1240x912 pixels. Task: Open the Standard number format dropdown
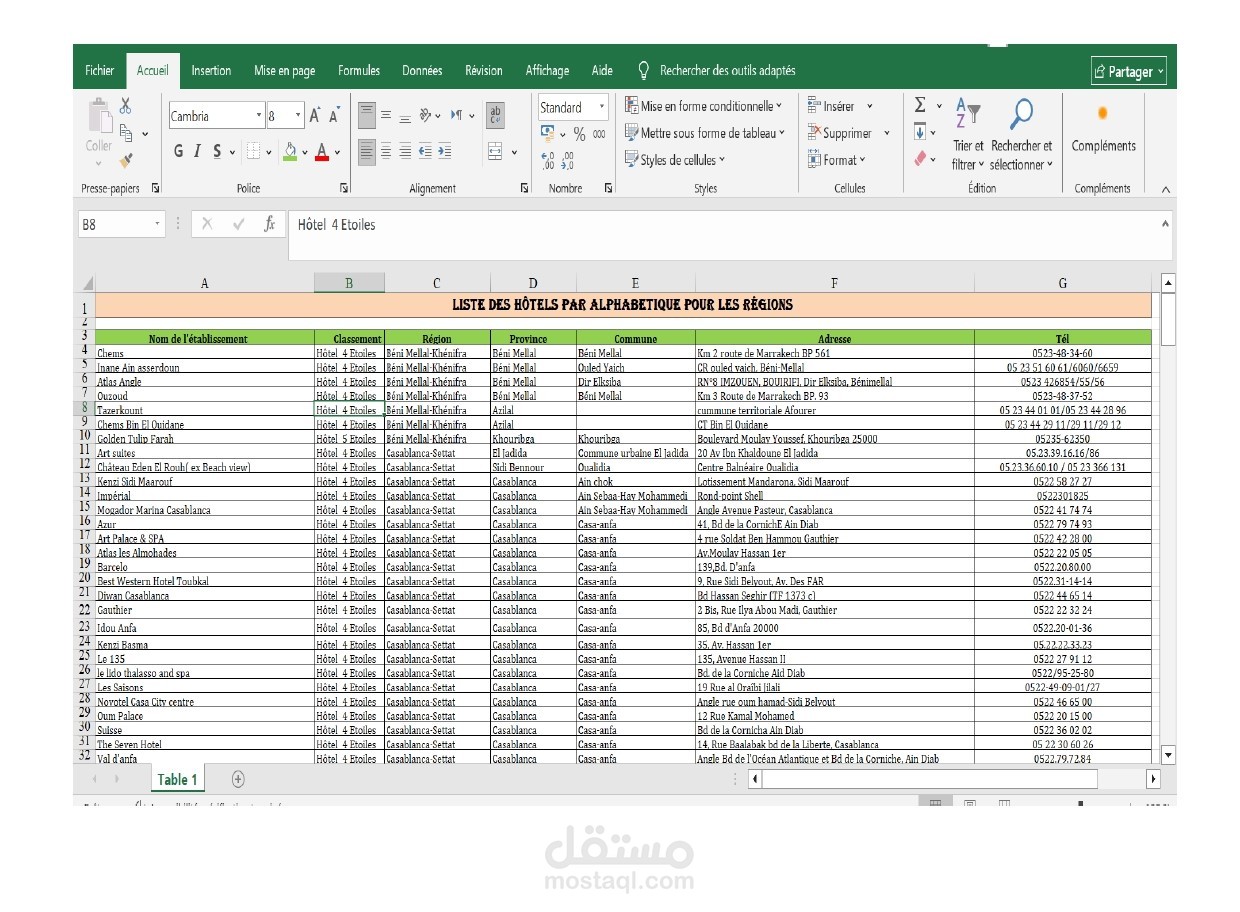(x=602, y=107)
